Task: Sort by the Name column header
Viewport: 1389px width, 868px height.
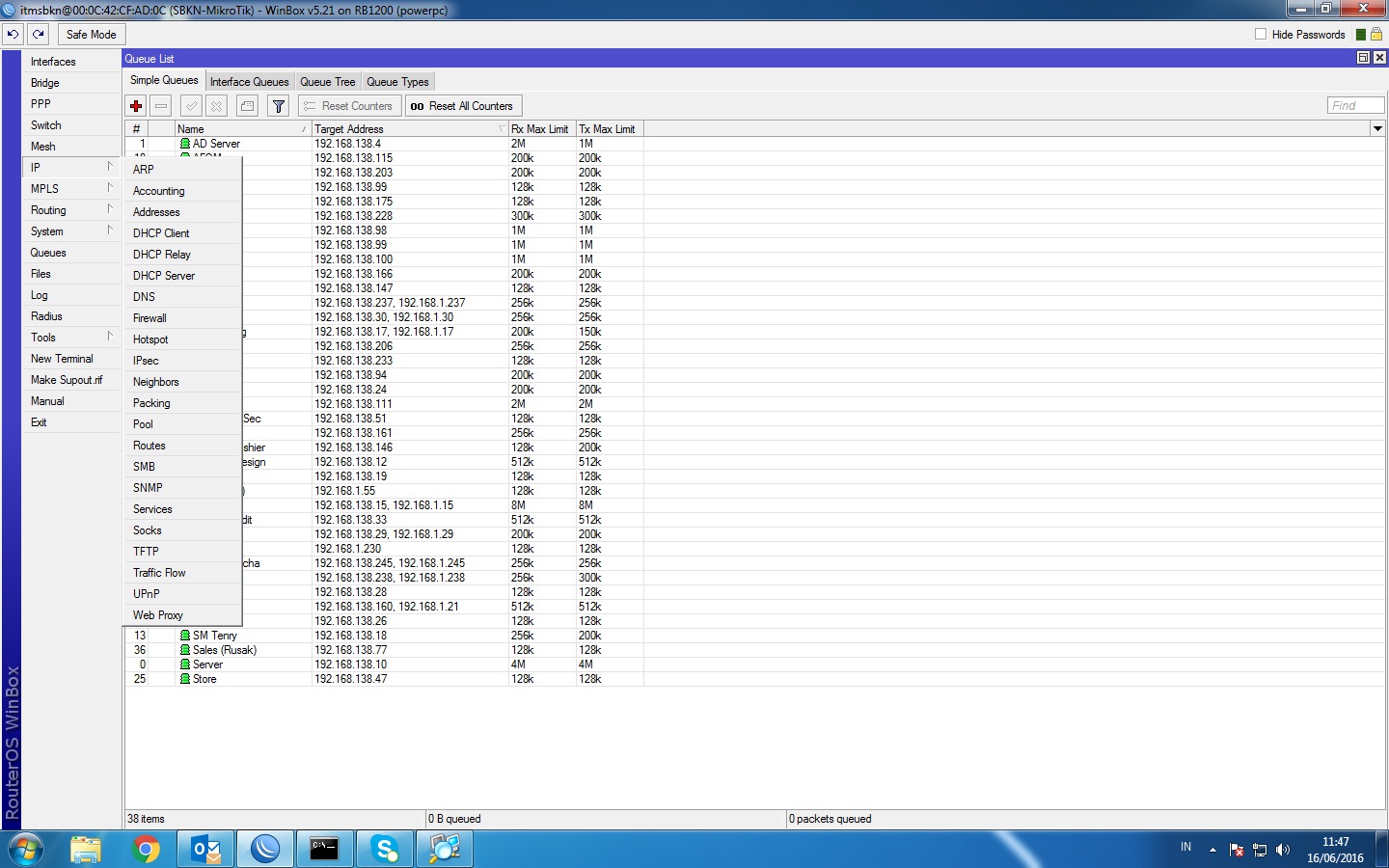Action: (242, 129)
